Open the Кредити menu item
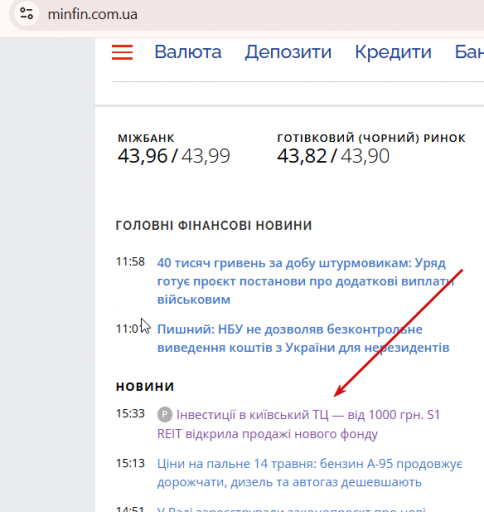This screenshot has height=512, width=484. pyautogui.click(x=393, y=52)
